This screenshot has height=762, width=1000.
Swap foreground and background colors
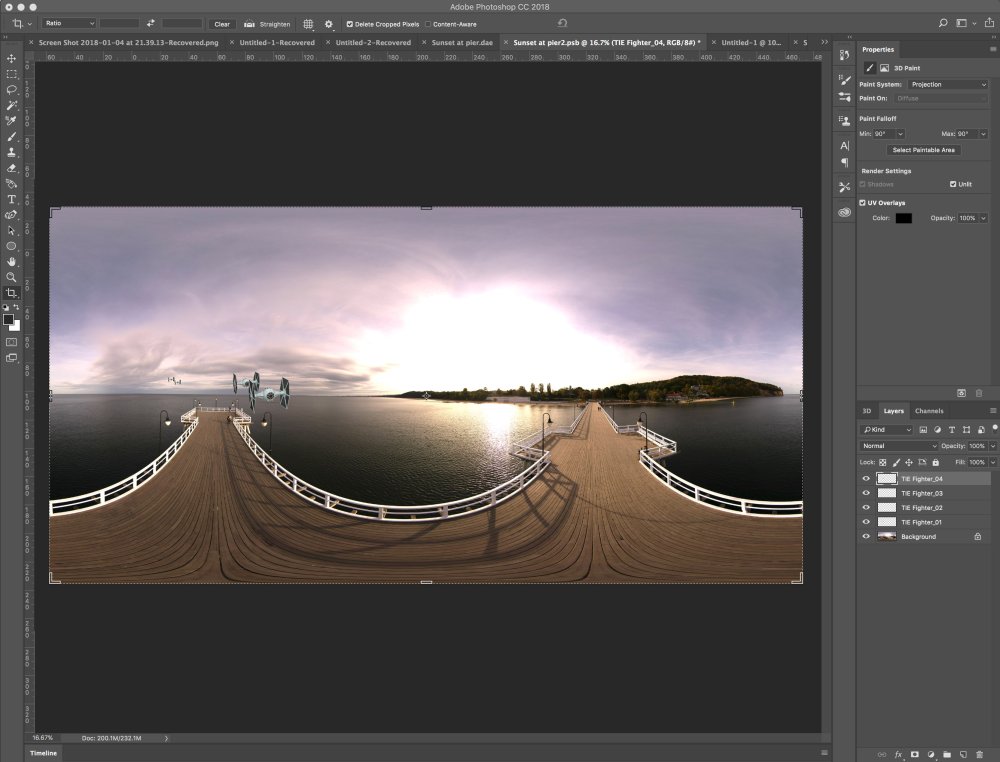(17, 307)
